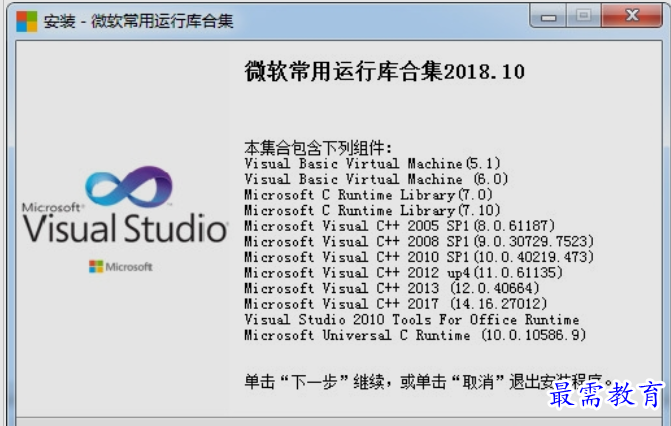This screenshot has height=426, width=671.
Task: Click the Visual Studio wordmark text
Action: point(125,229)
